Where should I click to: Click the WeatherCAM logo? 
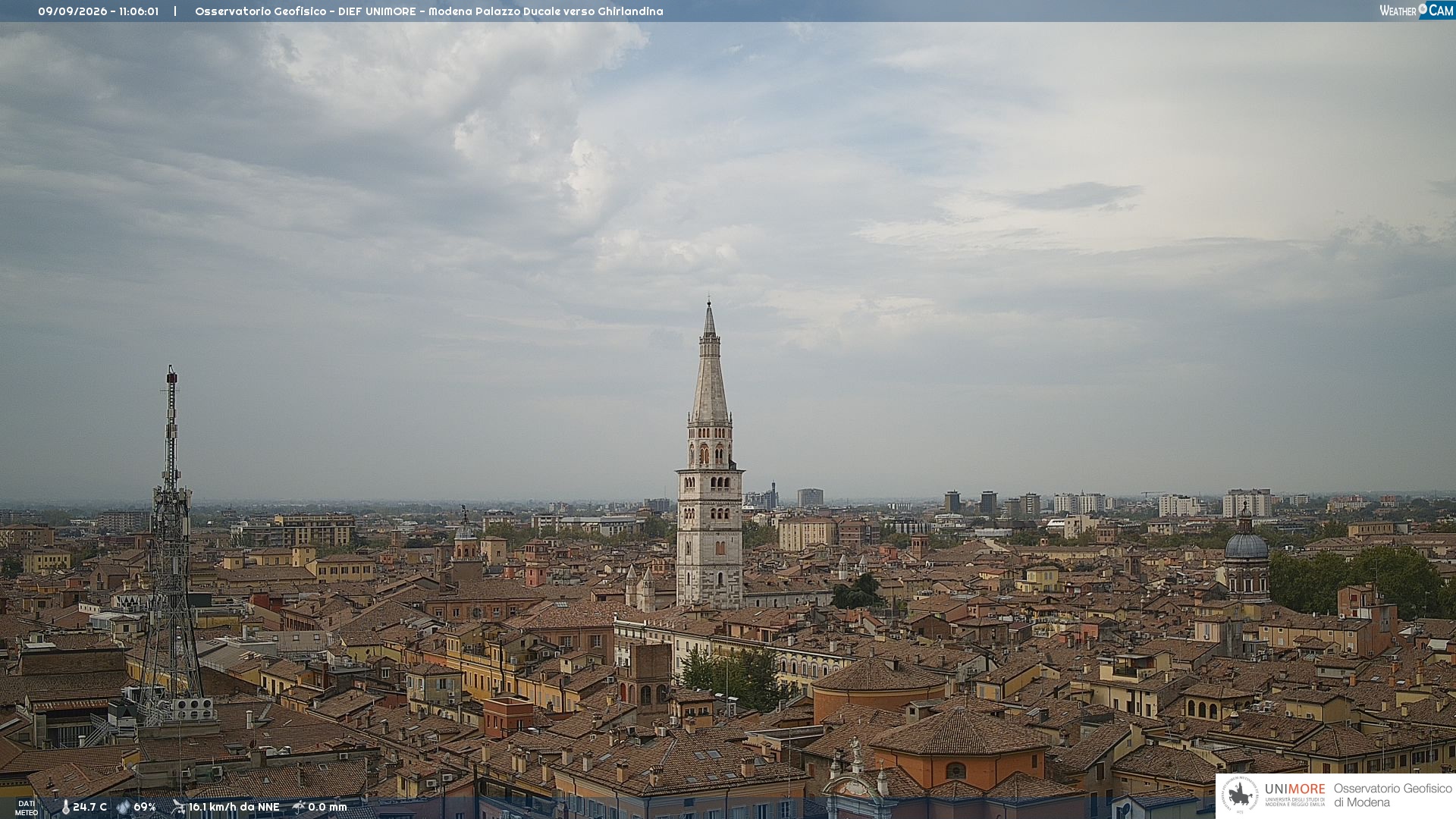1417,11
